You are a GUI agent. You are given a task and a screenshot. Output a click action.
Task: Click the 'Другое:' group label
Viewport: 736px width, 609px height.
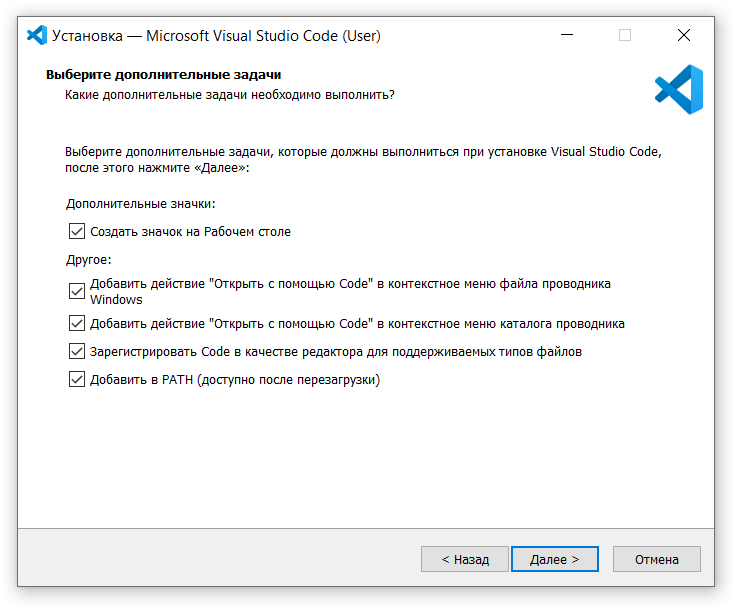[89, 260]
